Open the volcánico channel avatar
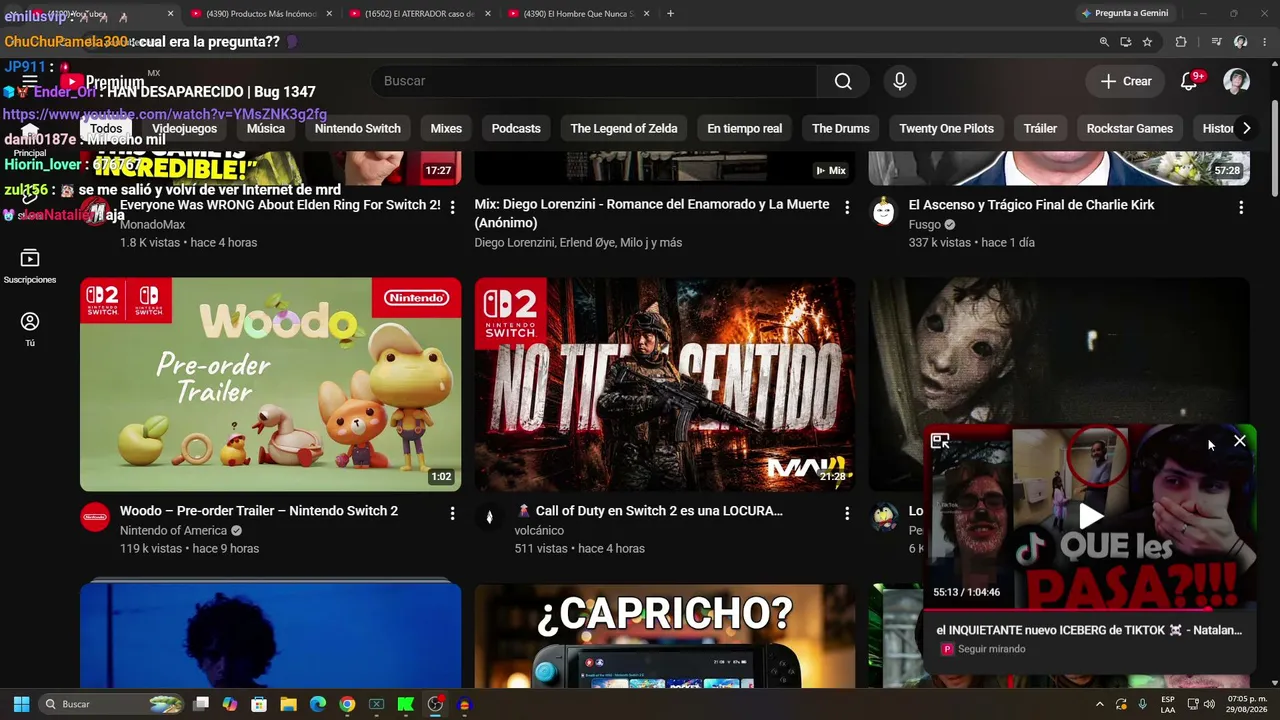The height and width of the screenshot is (720, 1280). coord(489,517)
